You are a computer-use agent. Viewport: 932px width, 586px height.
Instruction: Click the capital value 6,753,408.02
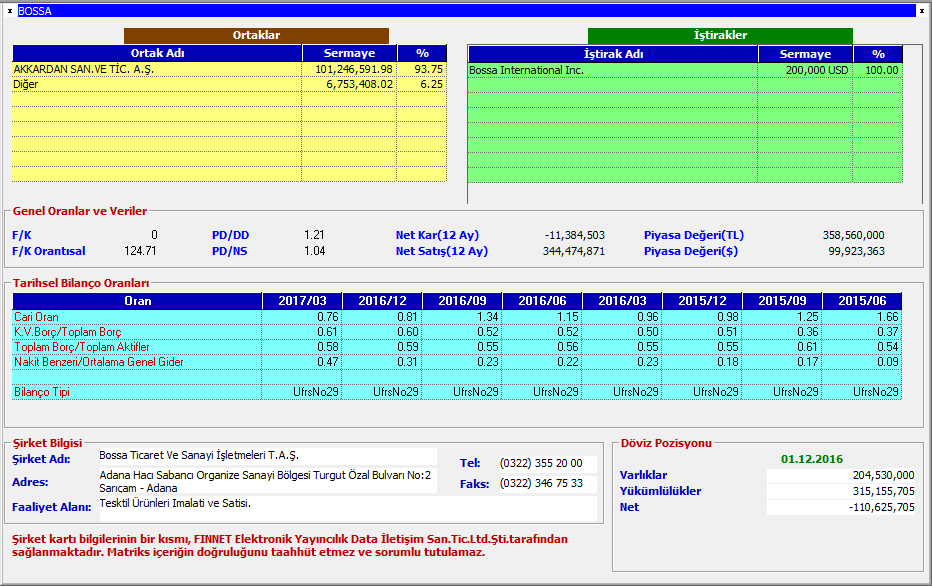point(360,84)
